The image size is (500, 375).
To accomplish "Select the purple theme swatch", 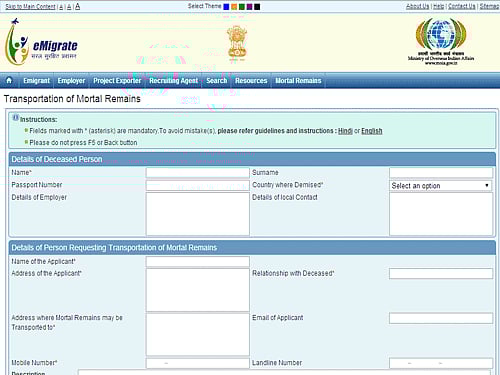I will coord(249,7).
